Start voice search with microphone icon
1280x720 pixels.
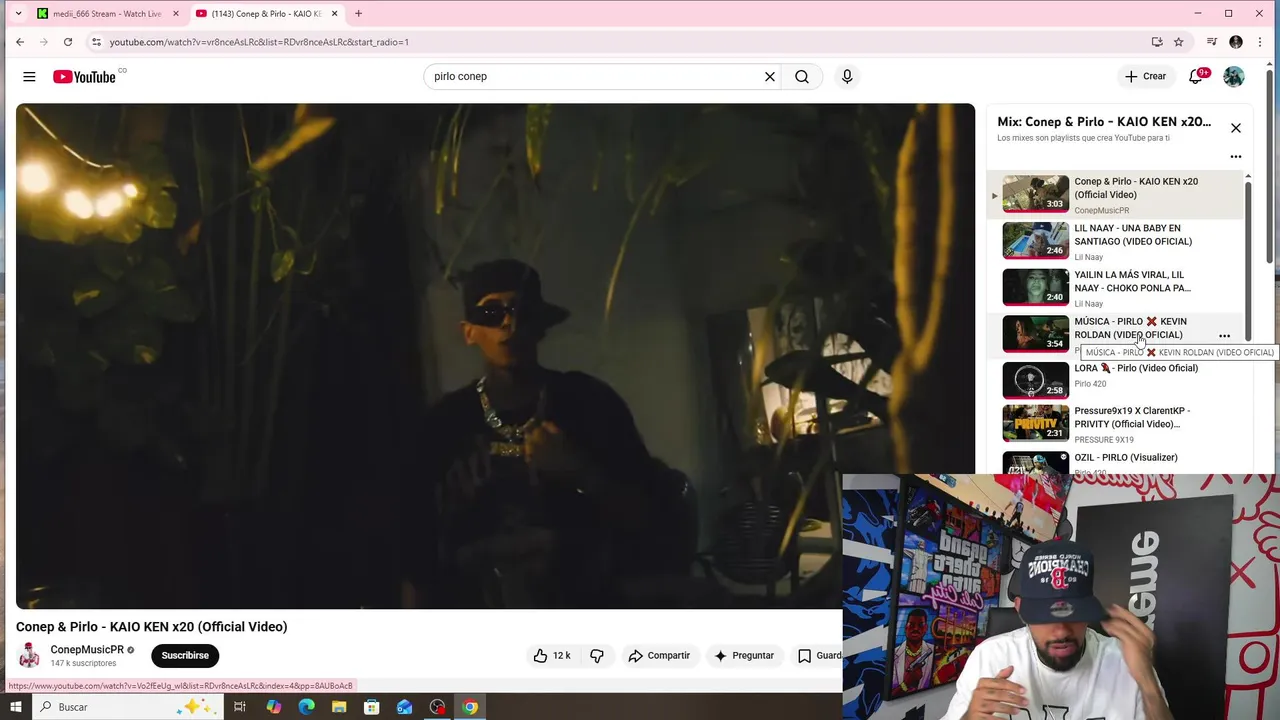[x=847, y=77]
